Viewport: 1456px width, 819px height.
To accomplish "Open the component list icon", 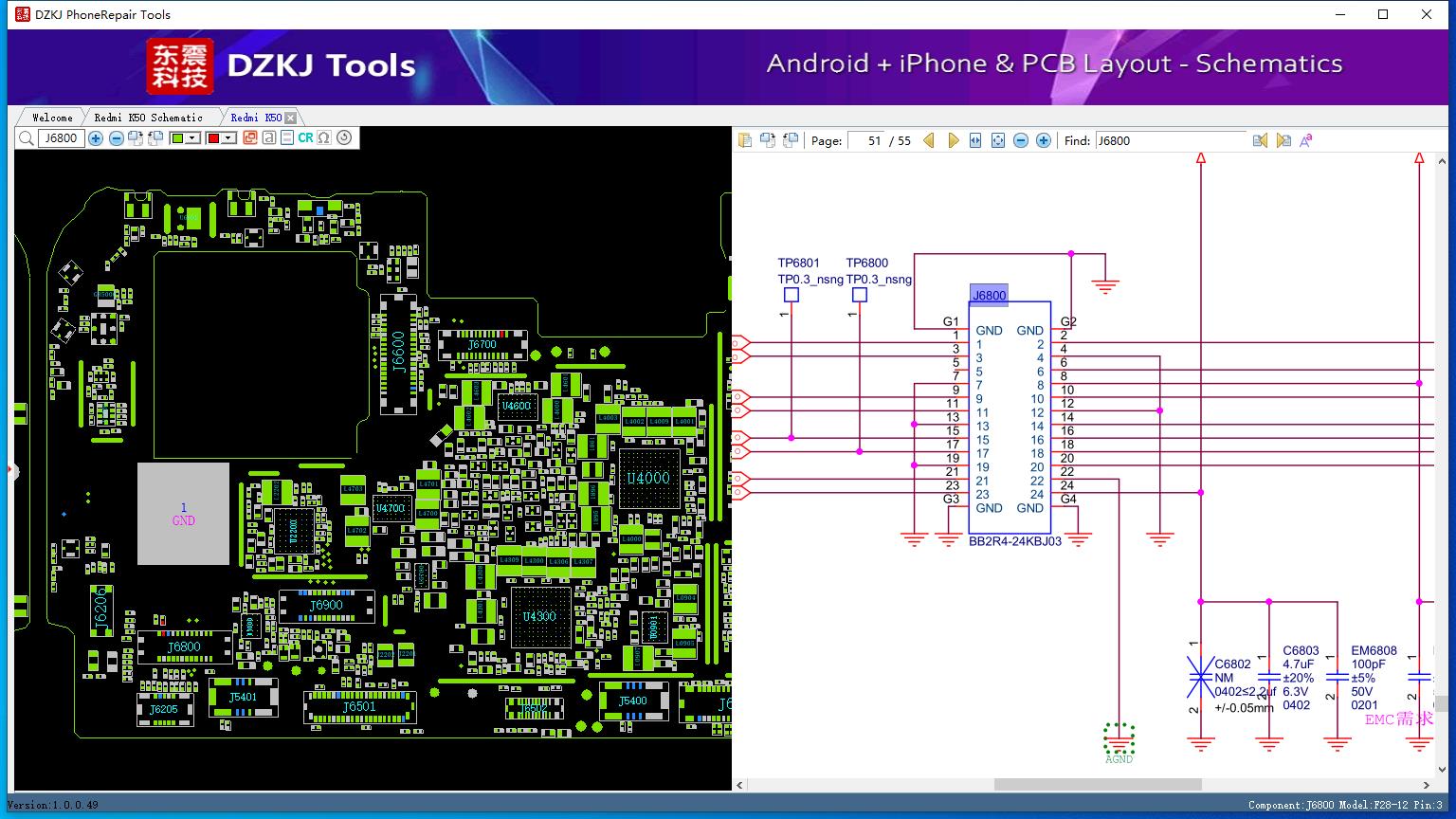I will click(286, 138).
